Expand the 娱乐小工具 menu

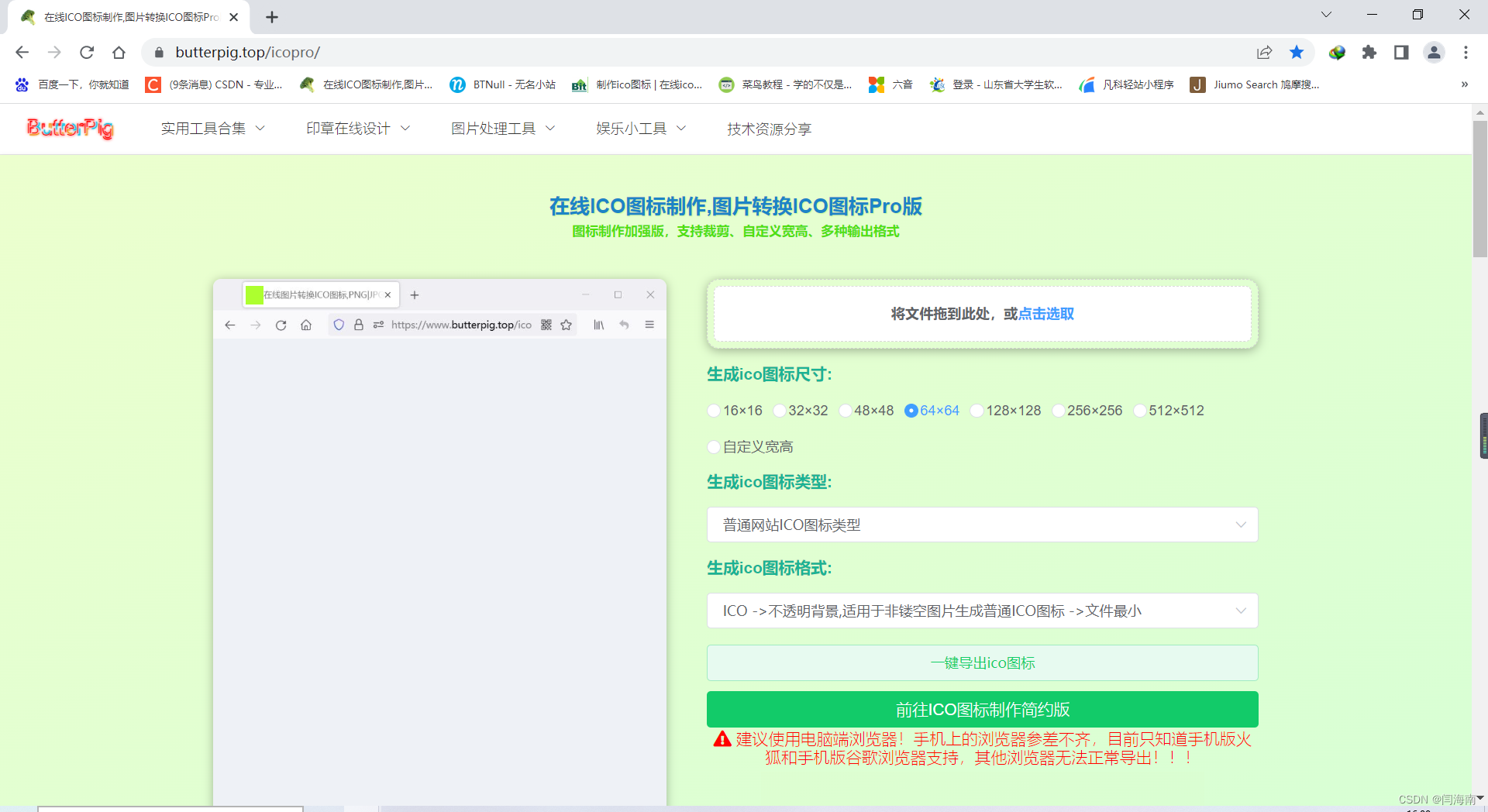641,129
